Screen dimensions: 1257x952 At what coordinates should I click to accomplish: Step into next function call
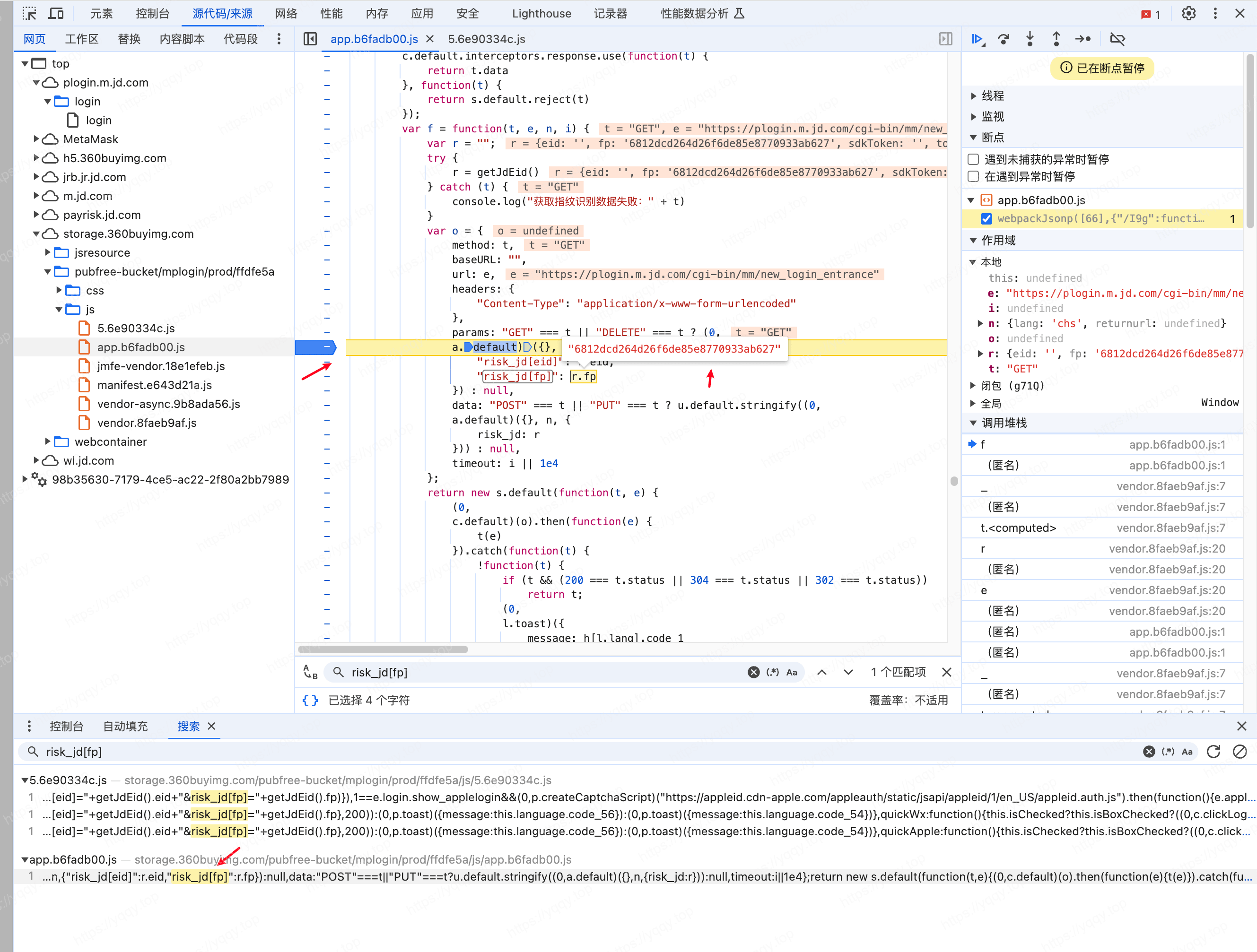pyautogui.click(x=1030, y=39)
